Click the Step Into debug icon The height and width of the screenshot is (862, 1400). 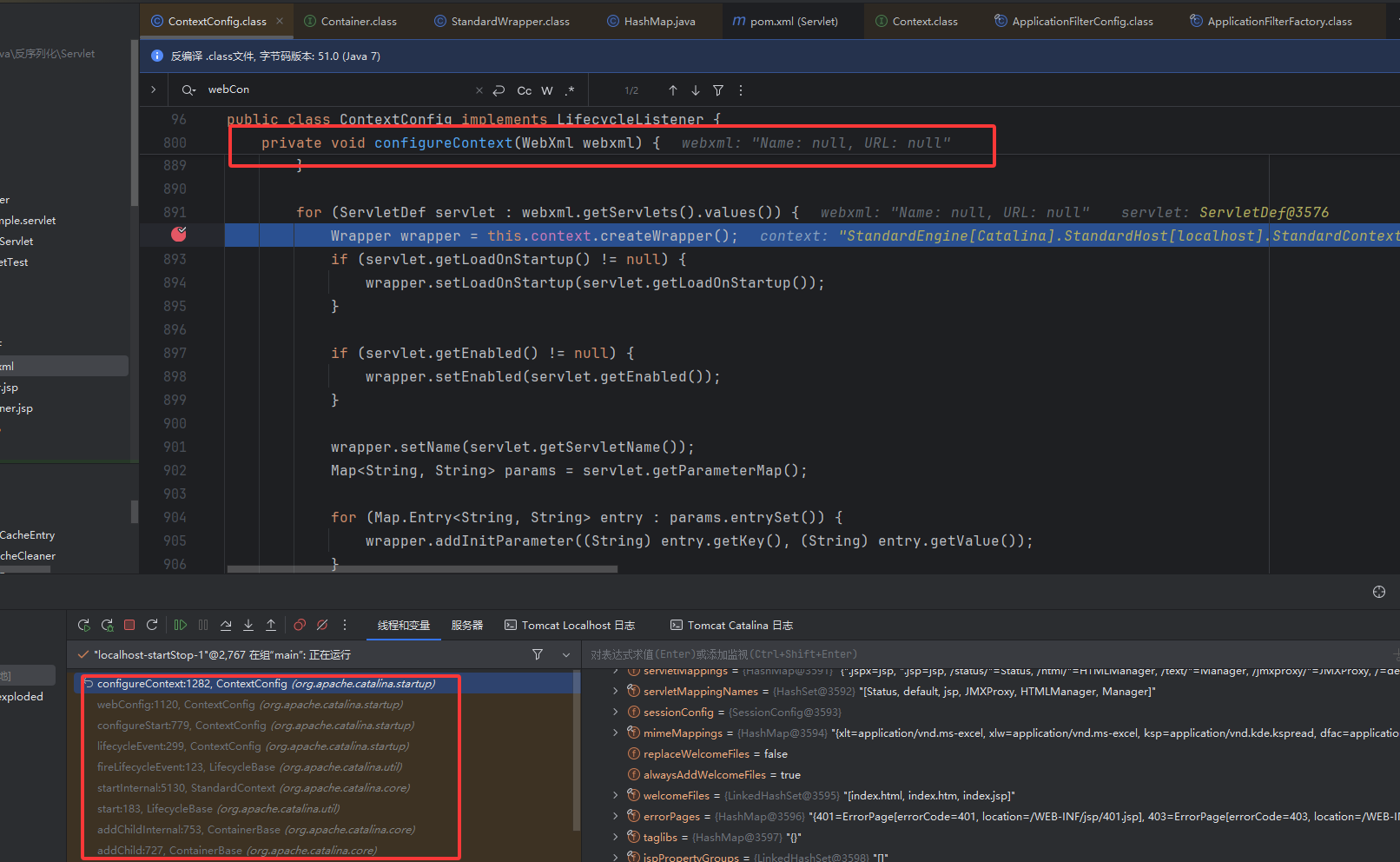(248, 625)
